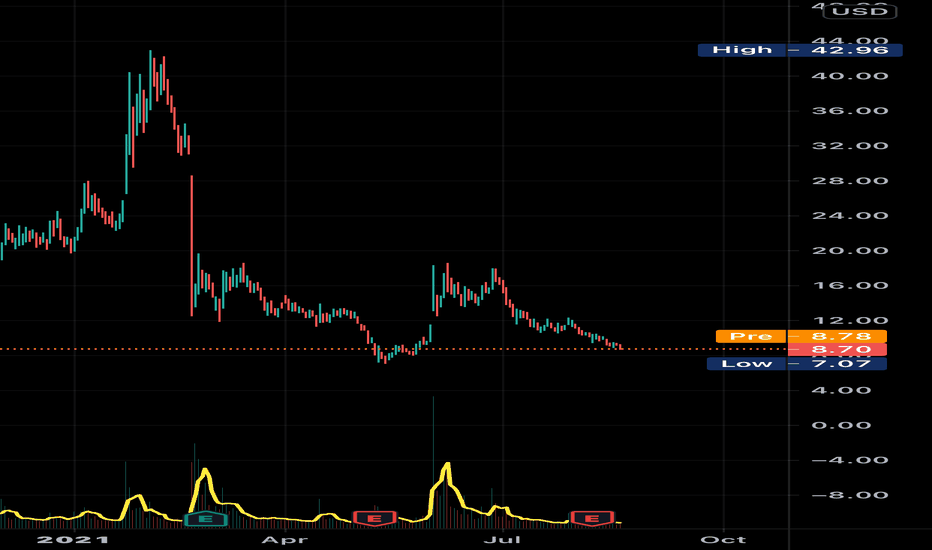
Task: Click the 28.00 price axis label
Action: pos(850,181)
